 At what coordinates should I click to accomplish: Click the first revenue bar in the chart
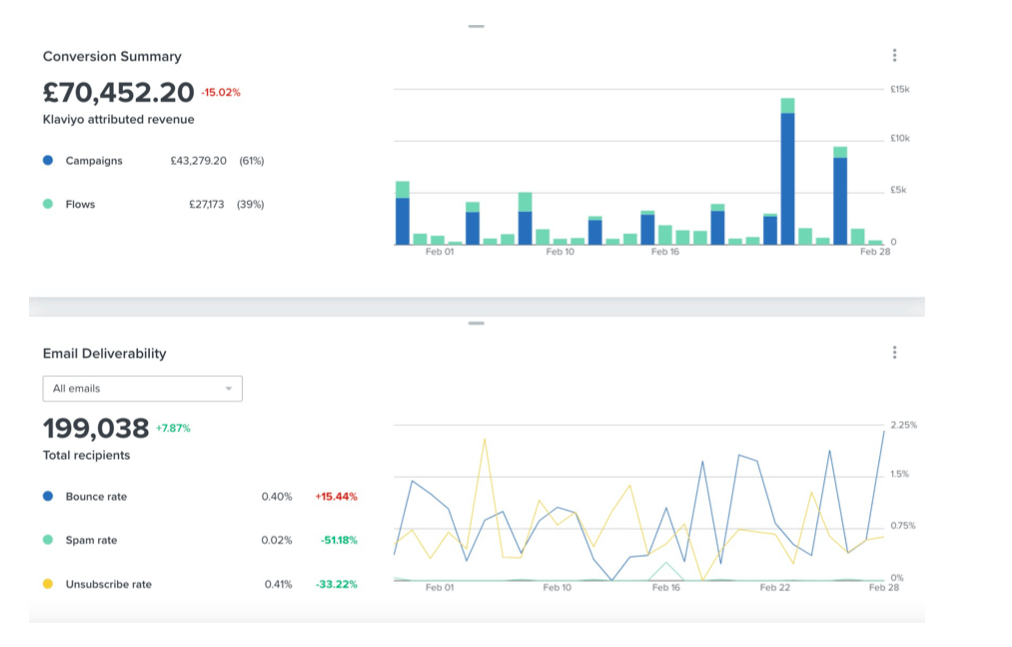[x=402, y=214]
